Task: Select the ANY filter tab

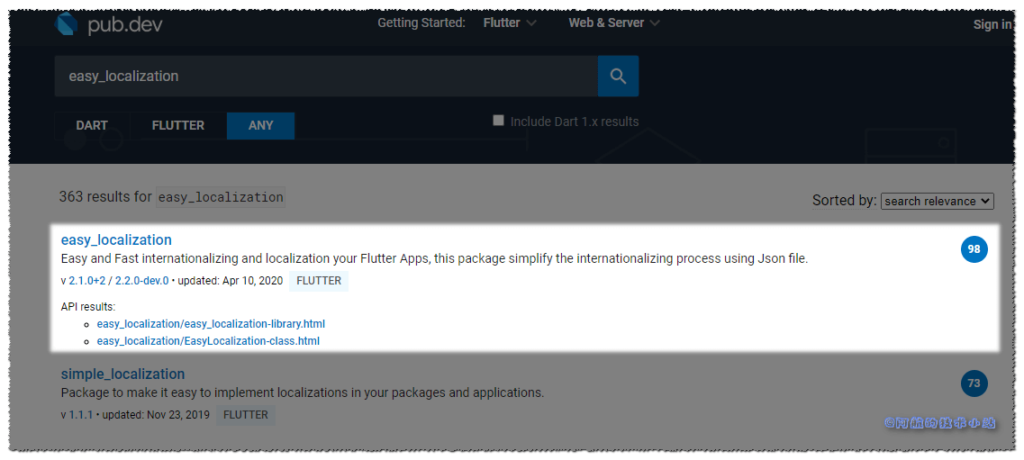Action: (x=261, y=126)
